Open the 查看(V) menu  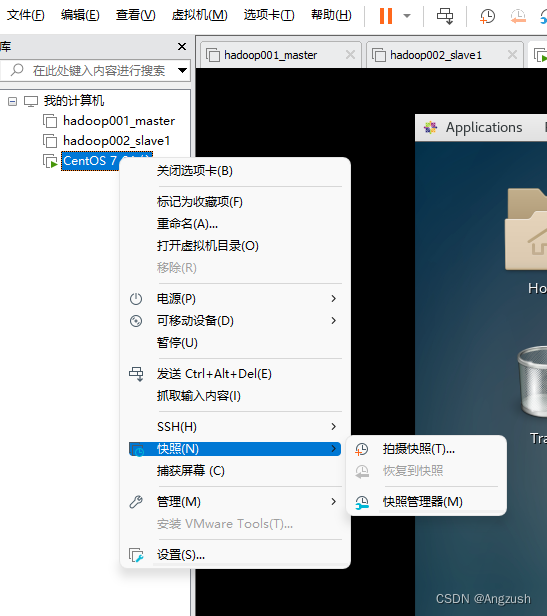tap(136, 15)
